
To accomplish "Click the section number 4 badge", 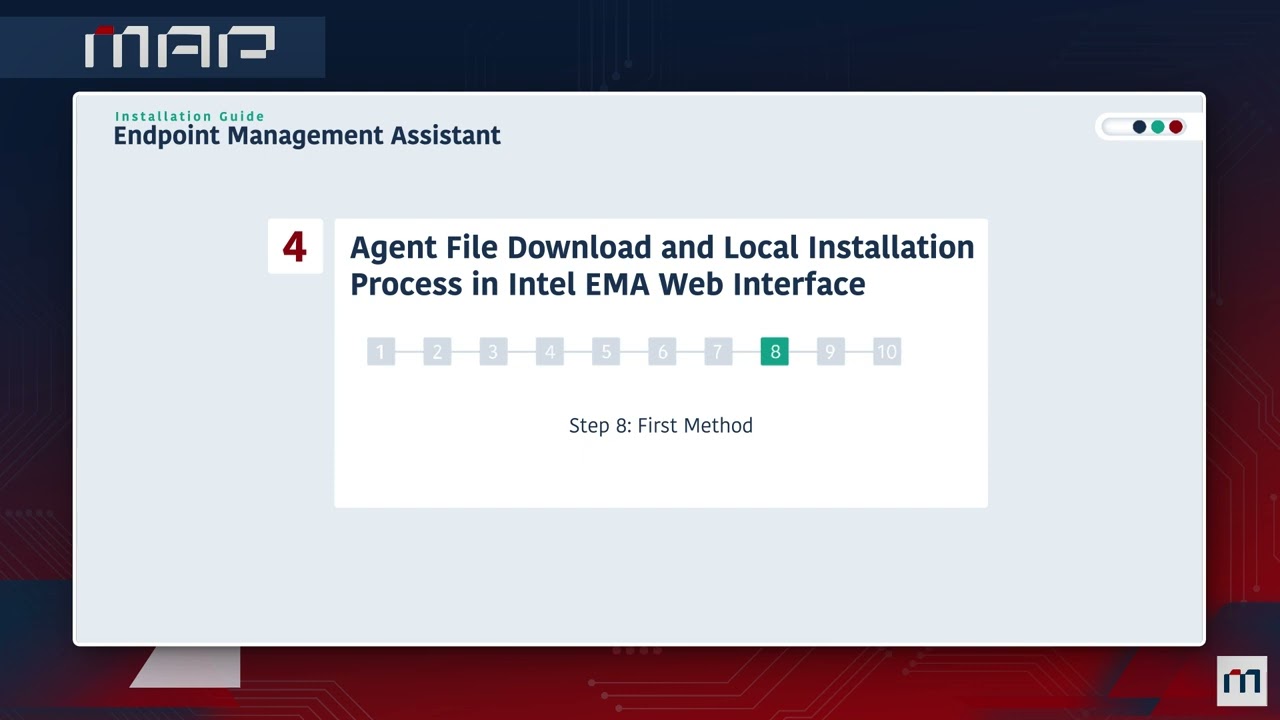I will [295, 246].
